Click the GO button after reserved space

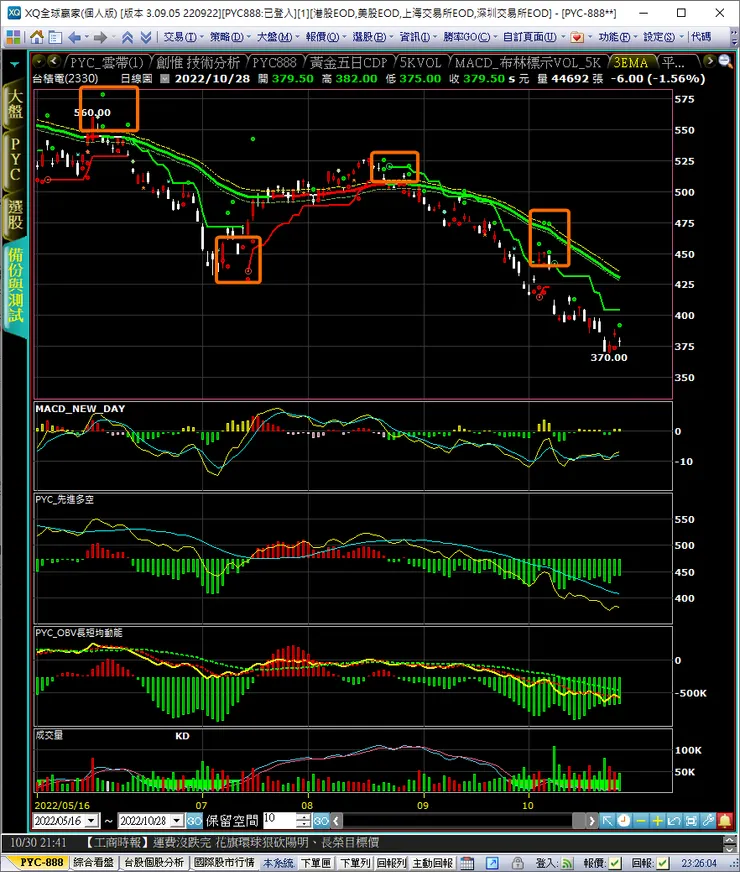[321, 820]
